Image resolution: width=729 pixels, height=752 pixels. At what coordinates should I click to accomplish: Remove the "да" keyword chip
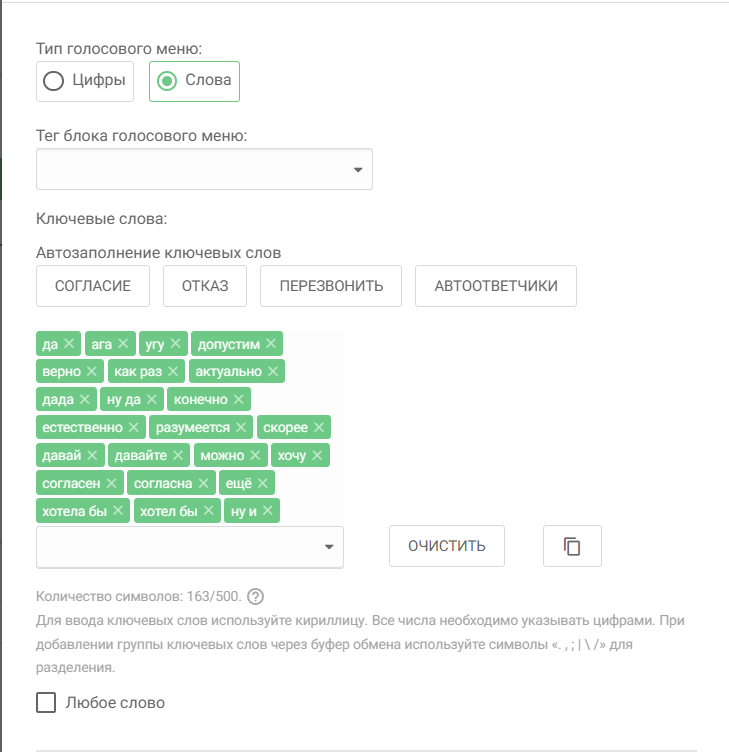69,344
